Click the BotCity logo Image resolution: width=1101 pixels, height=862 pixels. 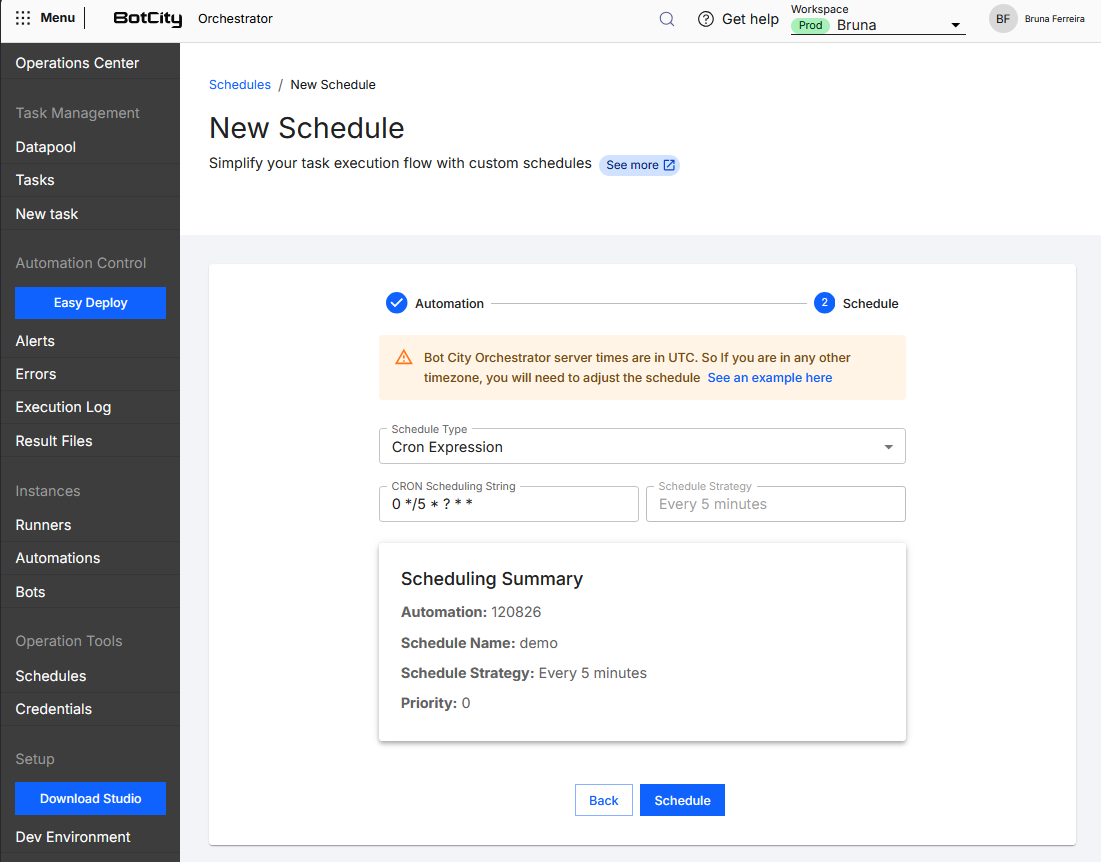tap(147, 18)
